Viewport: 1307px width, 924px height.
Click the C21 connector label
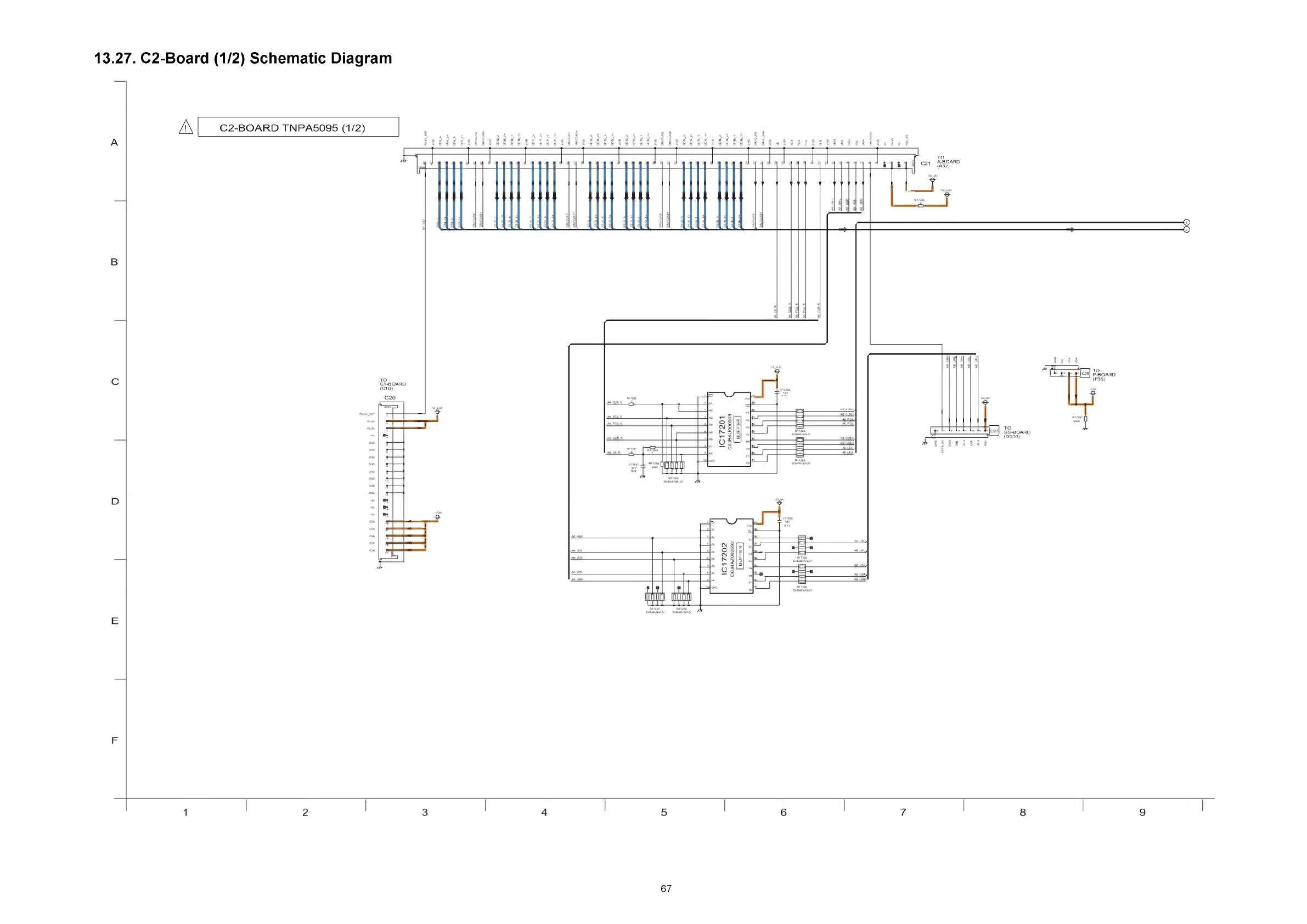point(926,164)
